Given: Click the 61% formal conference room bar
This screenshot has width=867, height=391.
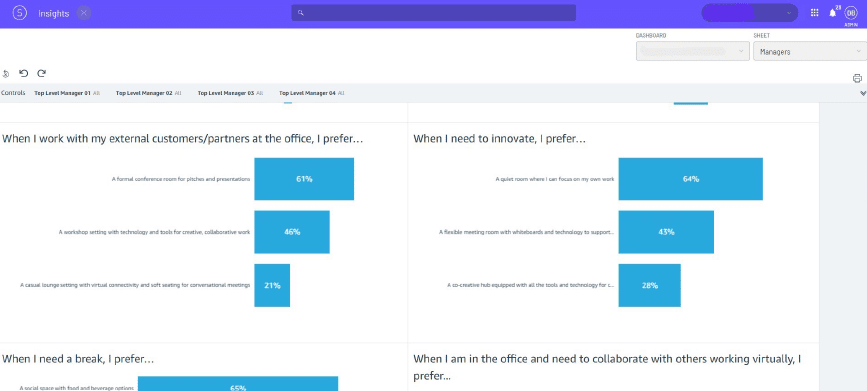Looking at the screenshot, I should 304,179.
